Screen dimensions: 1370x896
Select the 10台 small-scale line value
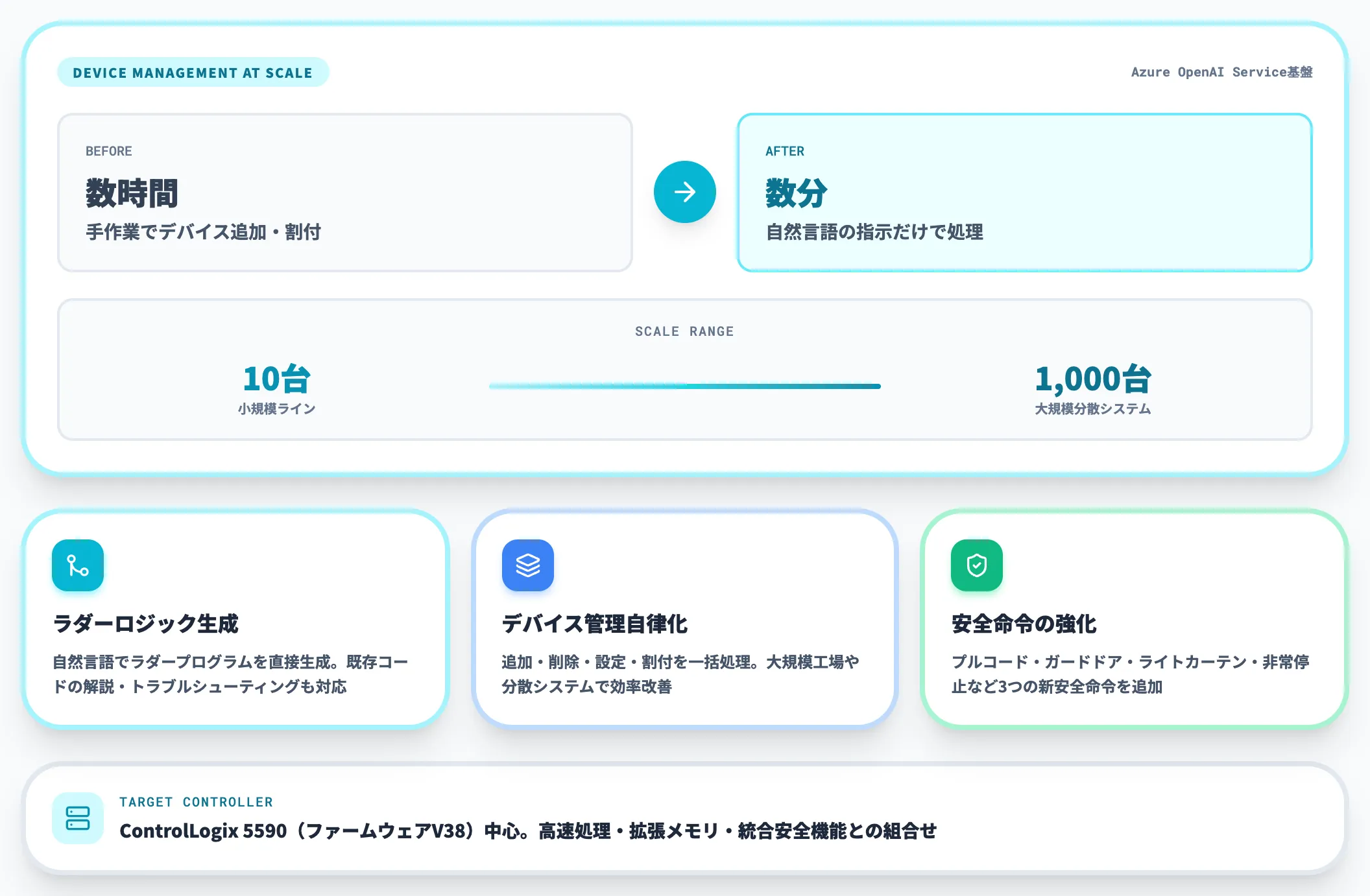(277, 379)
